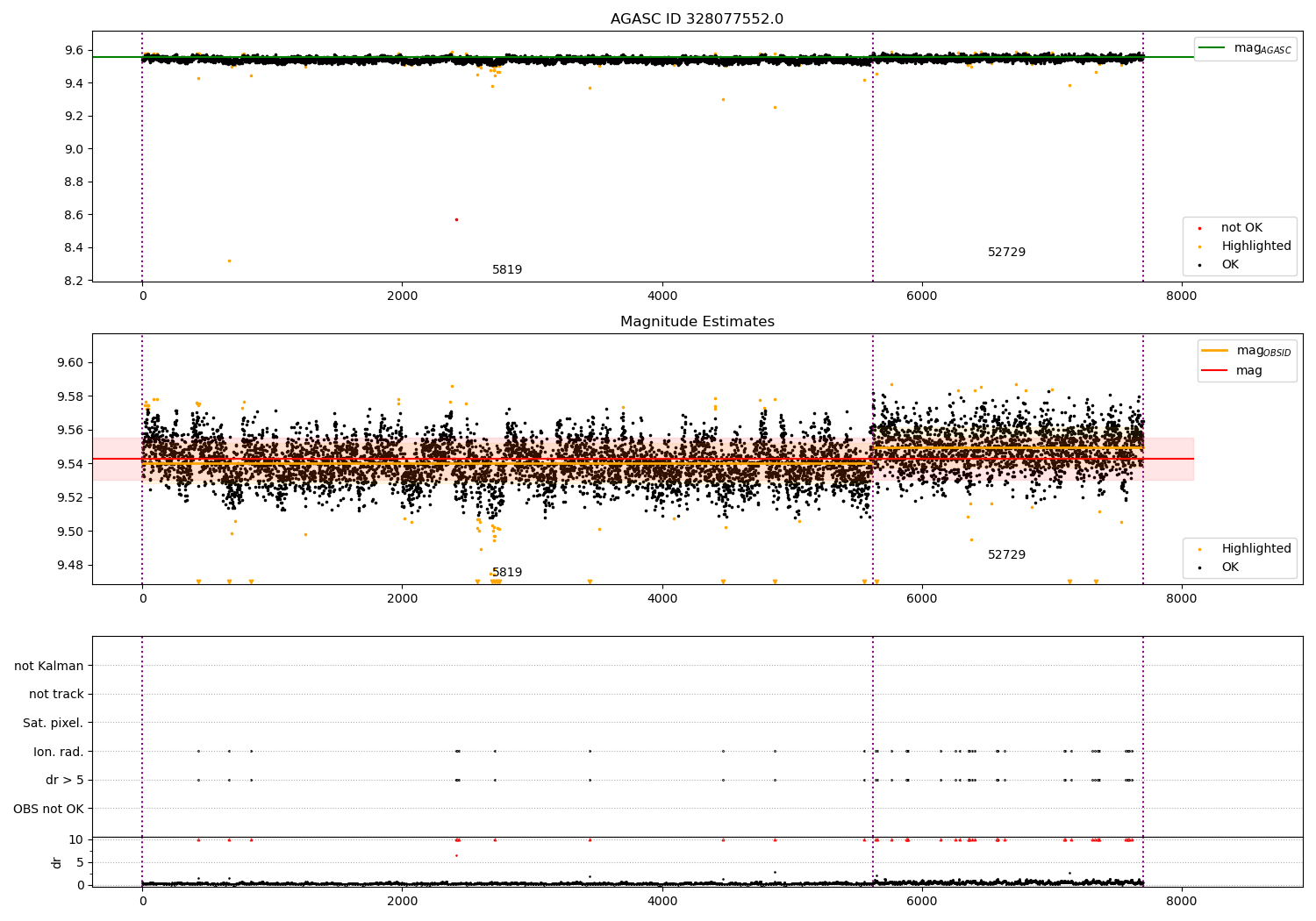This screenshot has height=921, width=1316.
Task: Click the "5819" obsid label in middle plot
Action: click(x=507, y=573)
